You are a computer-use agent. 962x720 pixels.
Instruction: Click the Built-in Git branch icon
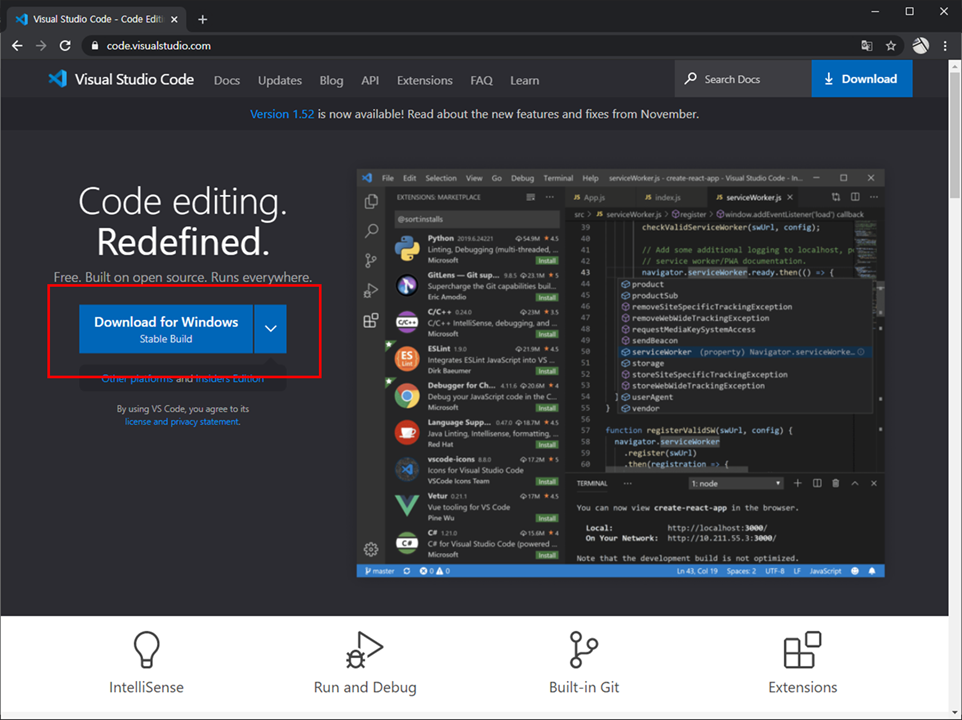[583, 649]
